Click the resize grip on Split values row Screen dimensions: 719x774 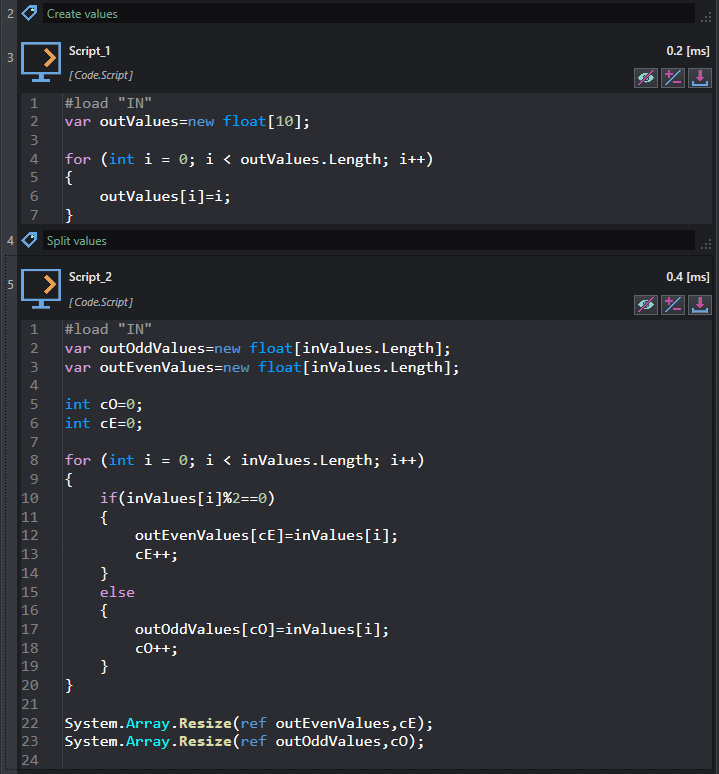[706, 244]
